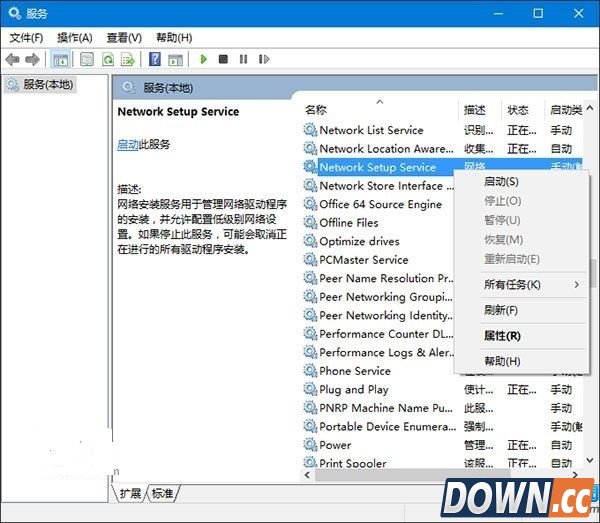
Task: Open the 文件(F) menu
Action: tap(26, 37)
